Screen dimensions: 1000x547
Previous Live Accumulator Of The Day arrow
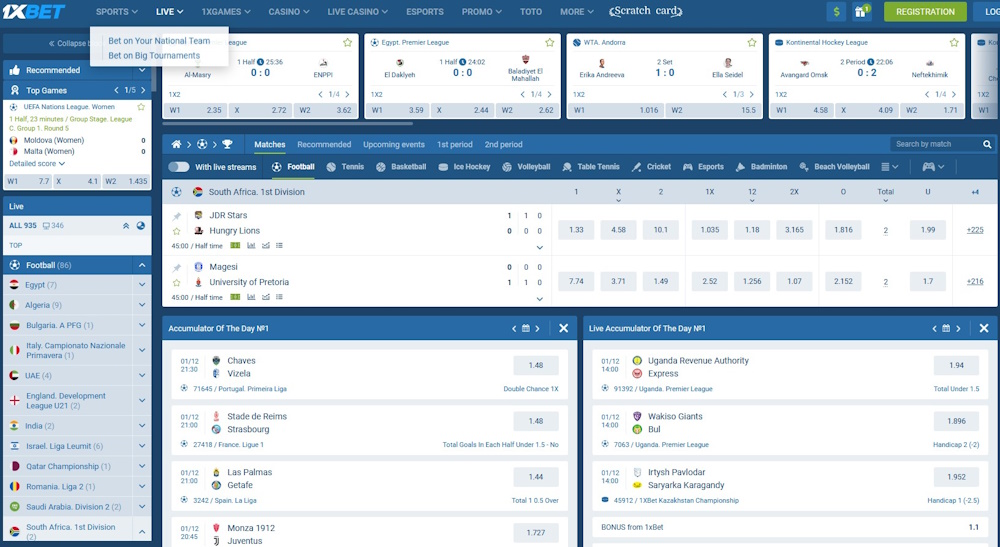click(x=934, y=328)
